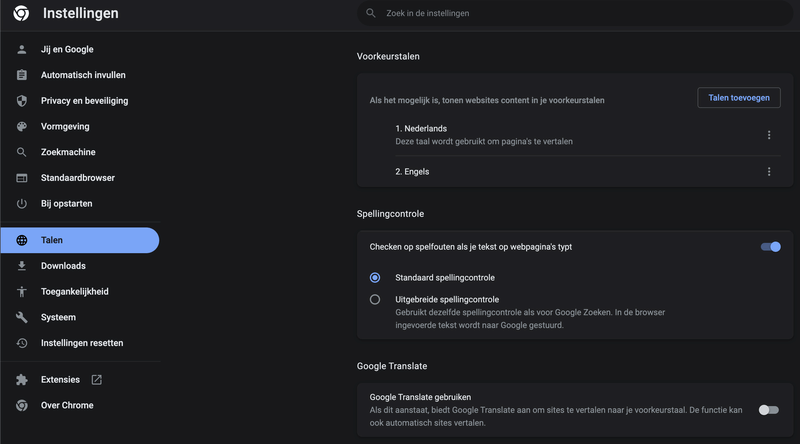Select the Uitgebreide spellingcontrole radio button
Screen dimensions: 800x444
375,299
